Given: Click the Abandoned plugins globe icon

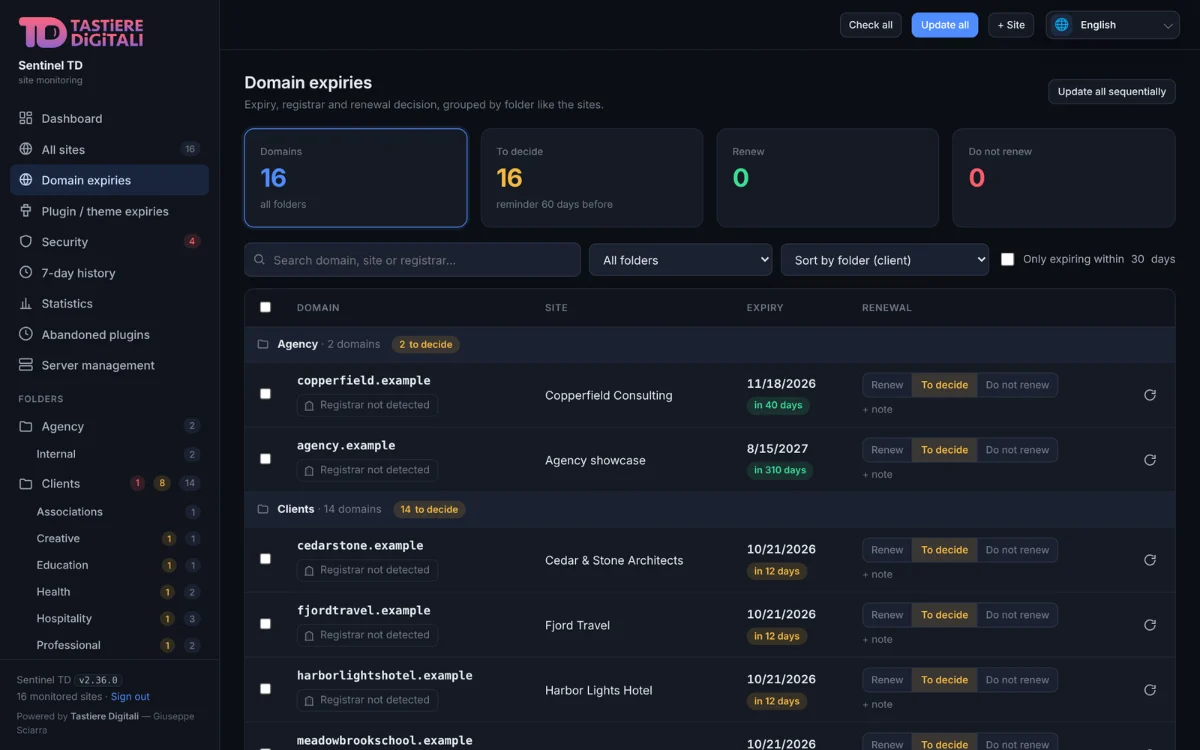Looking at the screenshot, I should pyautogui.click(x=26, y=334).
